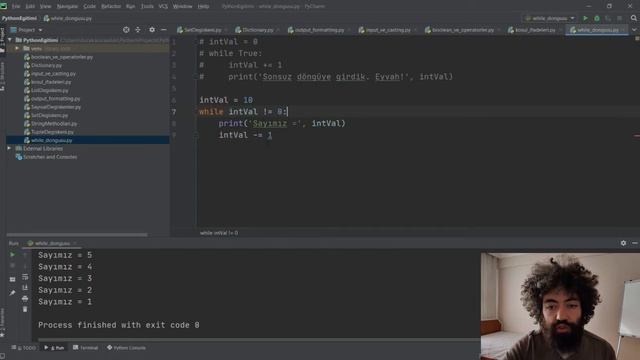Switch to the Dictionary.py editor tab
This screenshot has height=360, width=640.
coord(257,30)
